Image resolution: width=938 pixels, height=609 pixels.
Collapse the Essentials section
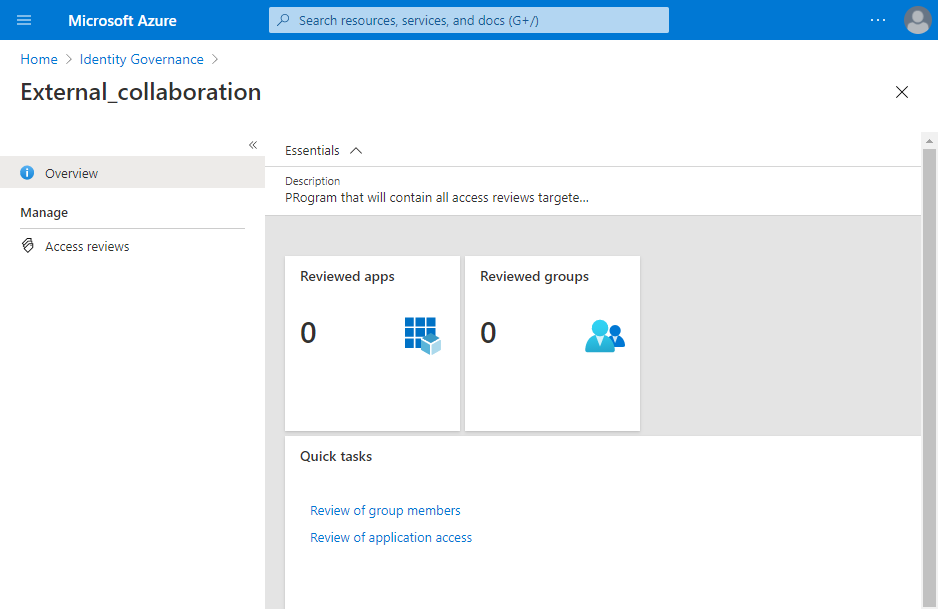coord(357,150)
